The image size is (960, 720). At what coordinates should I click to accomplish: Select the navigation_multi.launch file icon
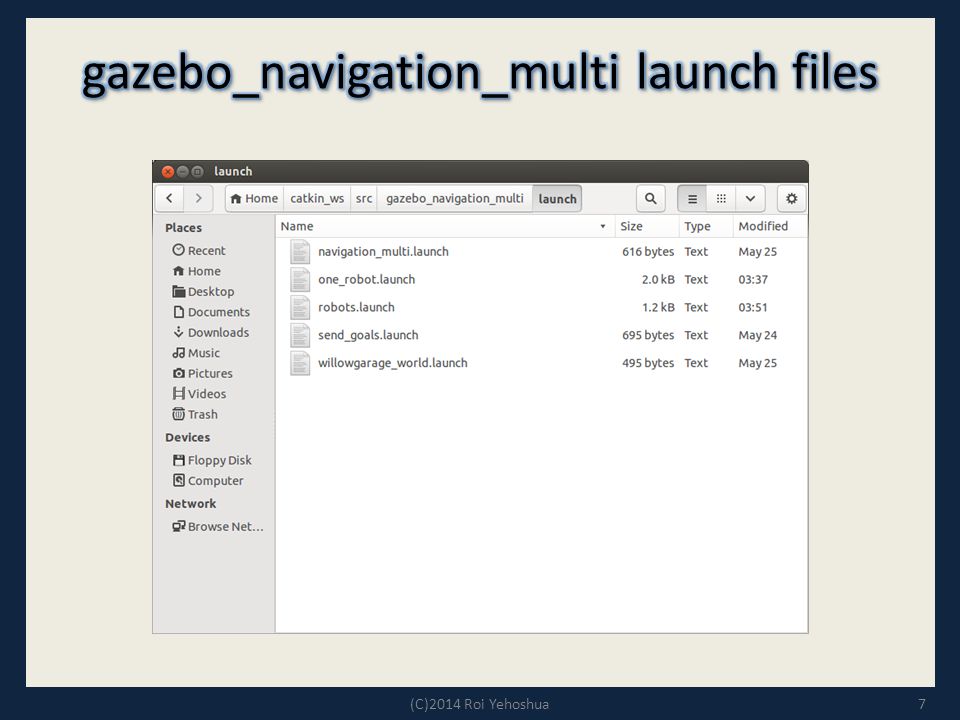click(x=300, y=252)
